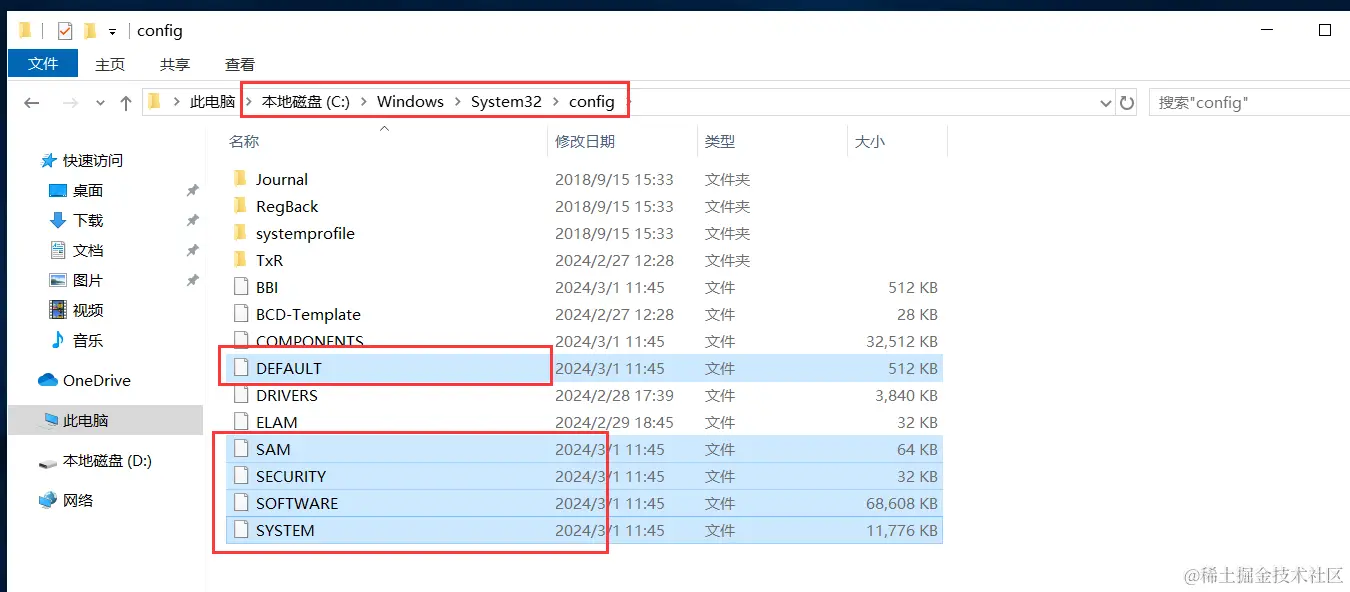Image resolution: width=1350 pixels, height=592 pixels.
Task: Click the search "config" box
Action: pyautogui.click(x=1248, y=102)
